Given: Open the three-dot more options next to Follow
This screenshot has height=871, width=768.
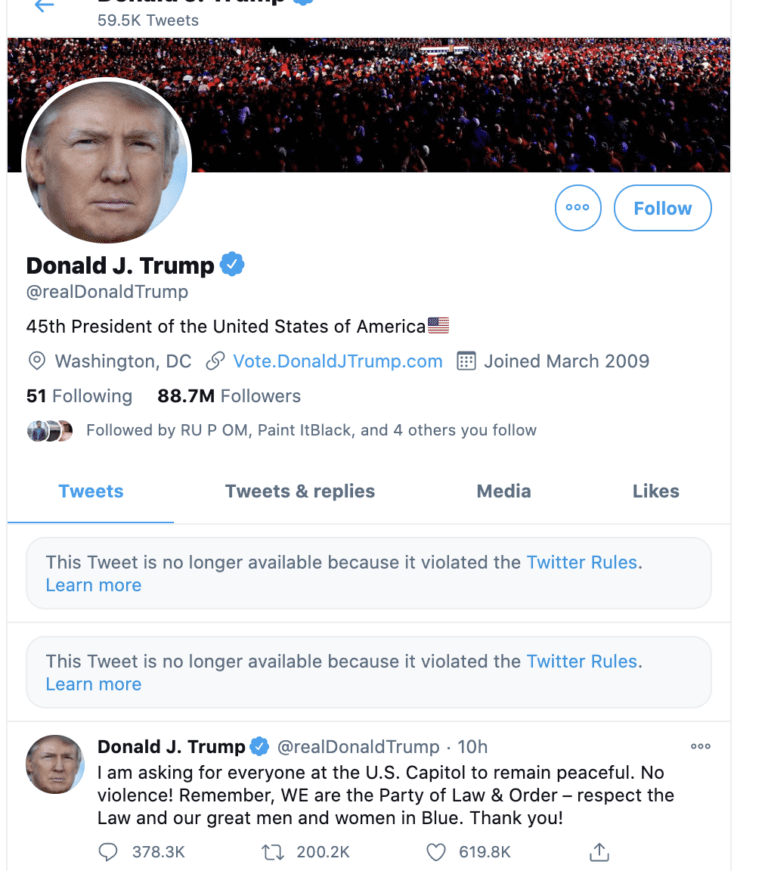Looking at the screenshot, I should pyautogui.click(x=578, y=208).
